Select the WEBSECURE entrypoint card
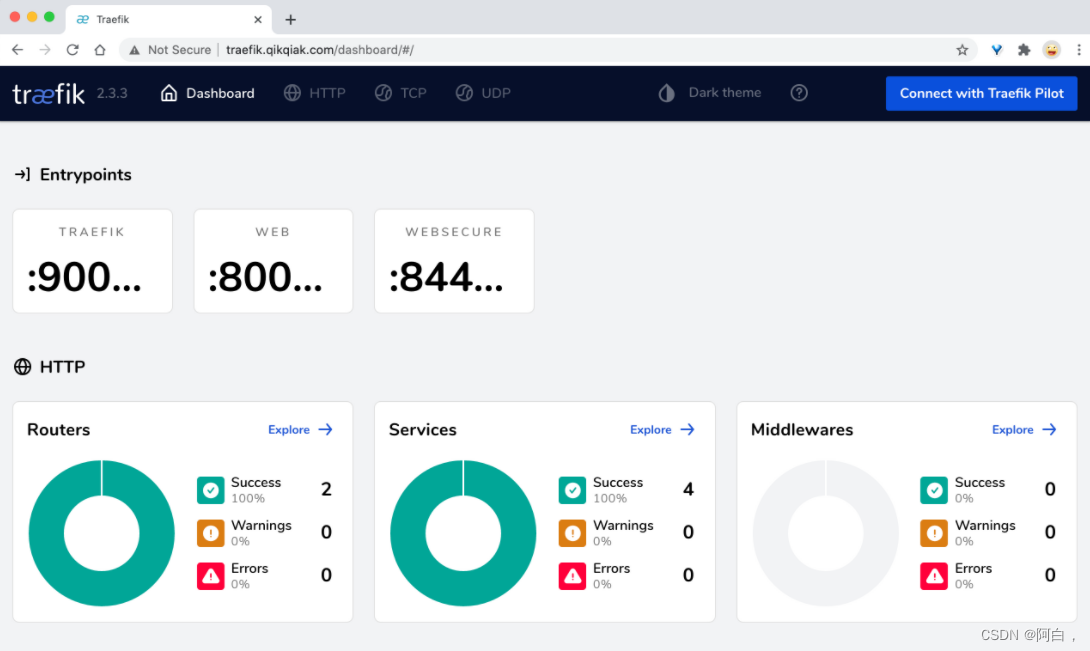This screenshot has width=1090, height=651. click(454, 261)
